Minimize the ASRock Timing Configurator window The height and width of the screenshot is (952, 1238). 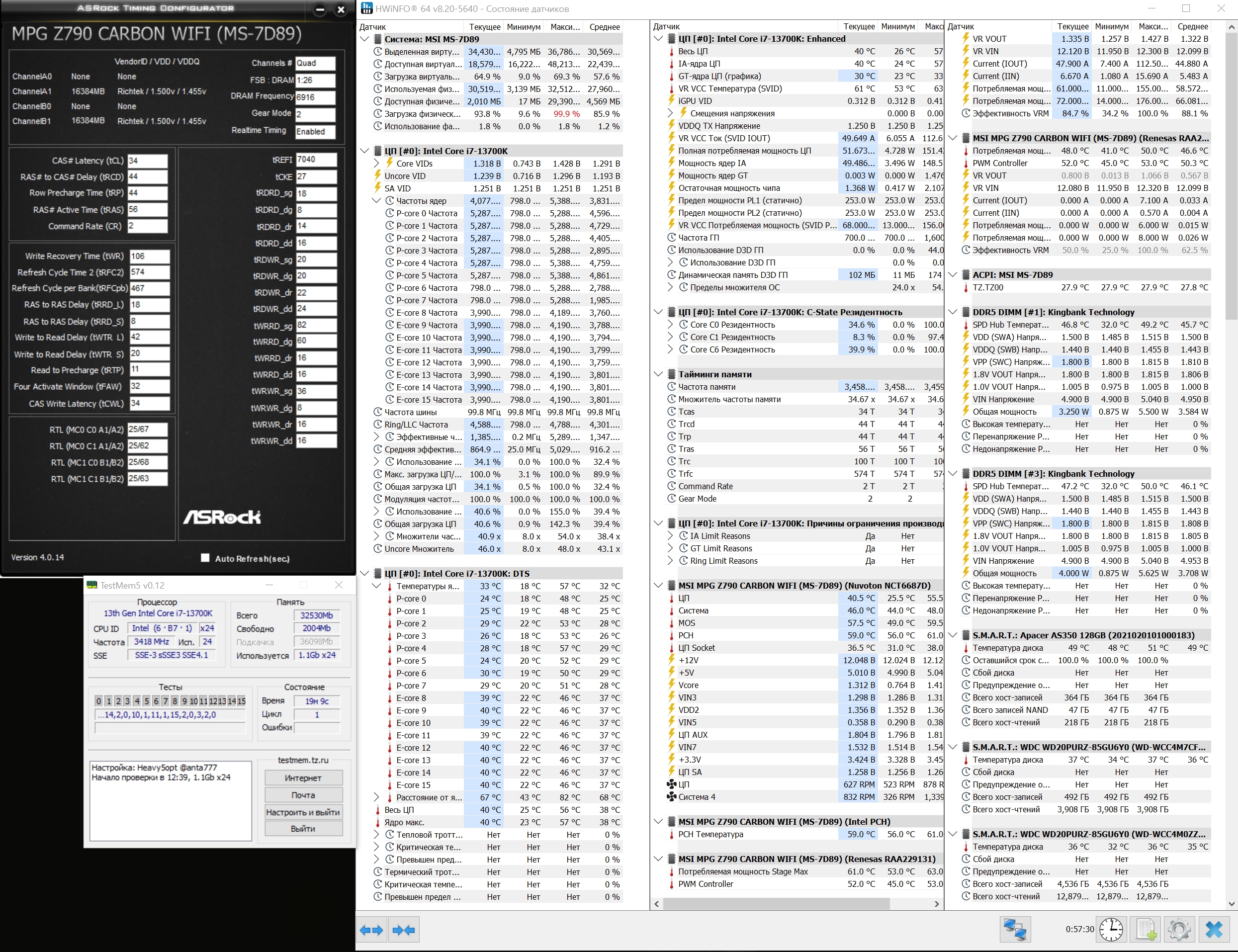coord(320,9)
